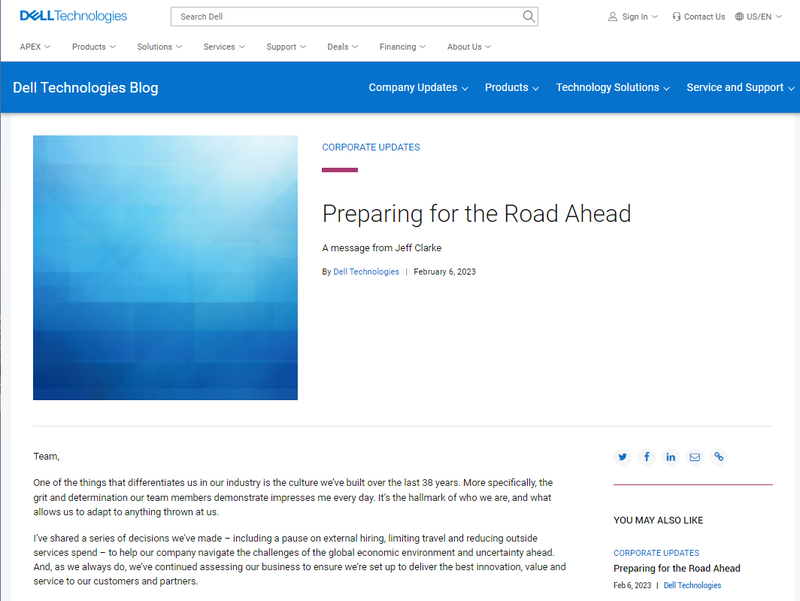
Task: Click the CORPORATE UPDATES category heading
Action: [x=371, y=147]
